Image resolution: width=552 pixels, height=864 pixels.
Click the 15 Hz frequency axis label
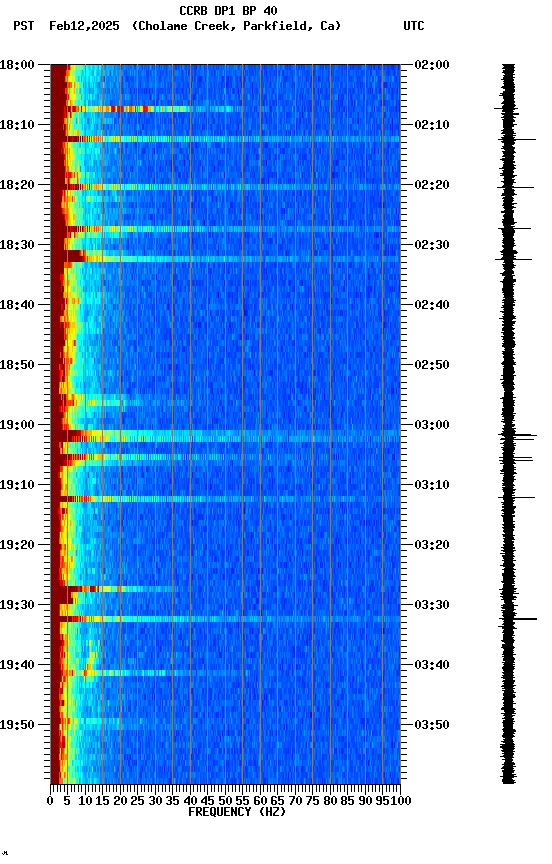[103, 801]
